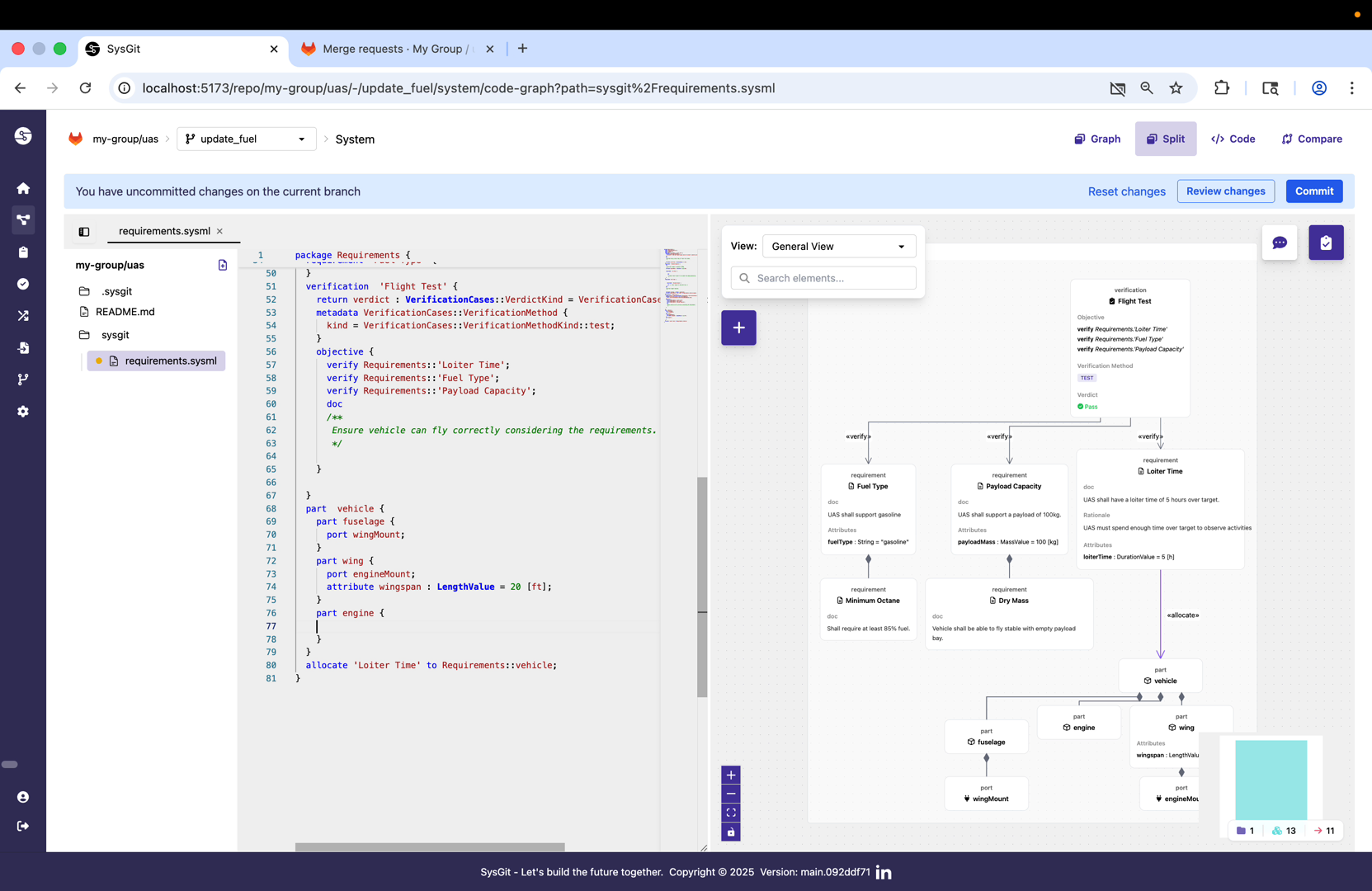1372x891 pixels.
Task: Click the clipboard icon in the left sidebar
Action: point(23,252)
